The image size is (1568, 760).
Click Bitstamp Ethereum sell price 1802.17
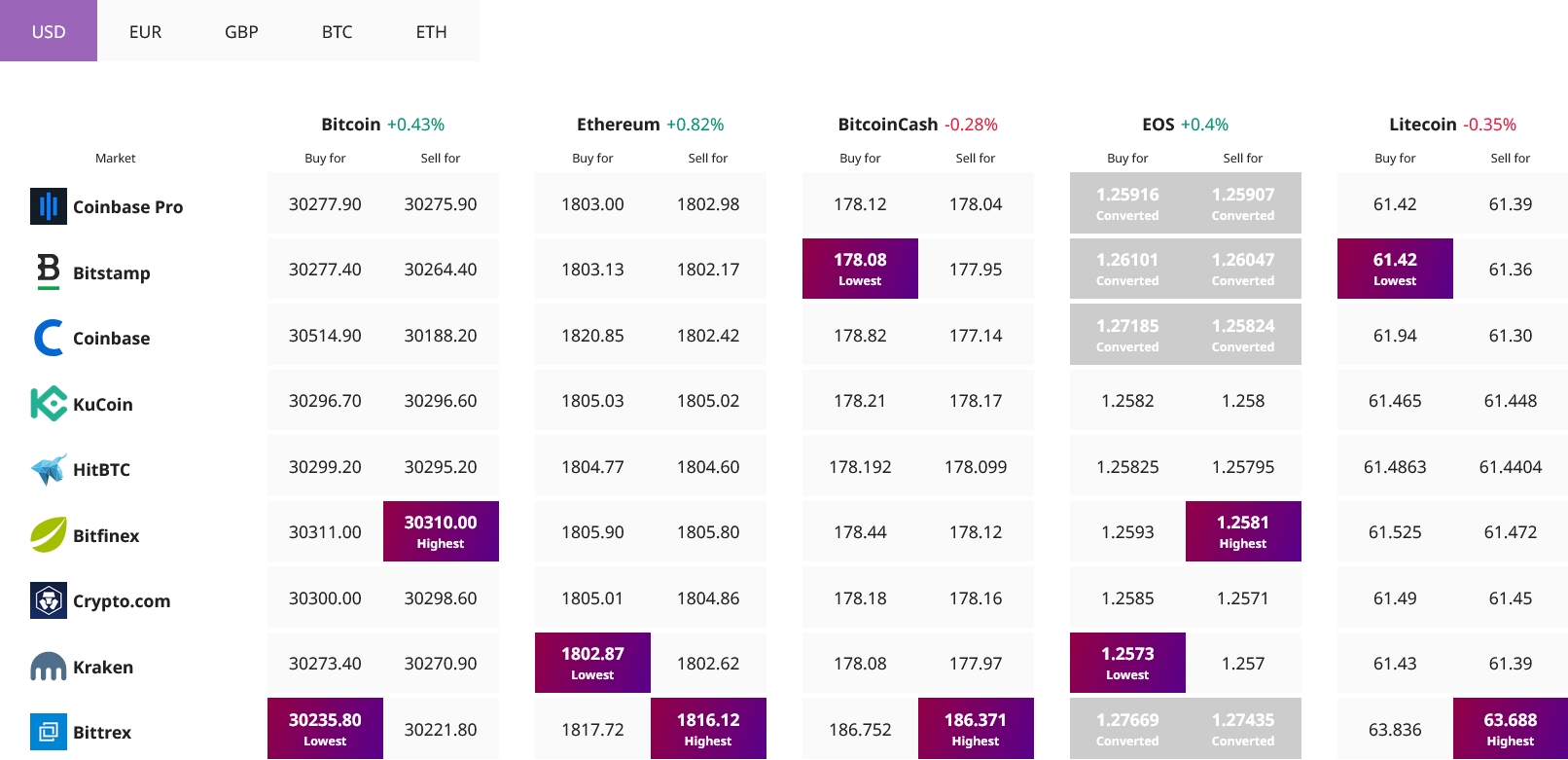click(708, 269)
